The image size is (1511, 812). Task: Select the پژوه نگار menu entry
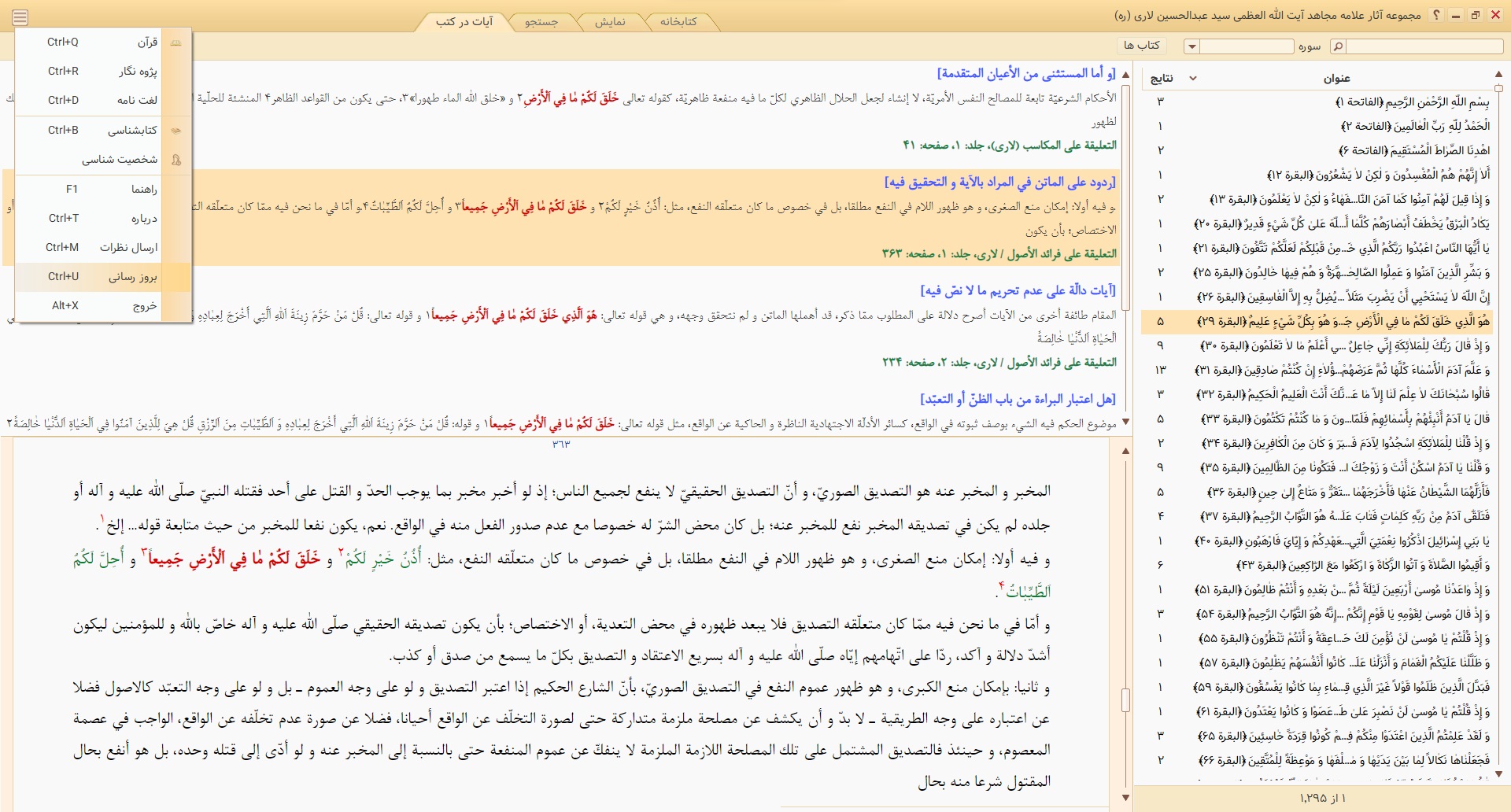(x=103, y=72)
